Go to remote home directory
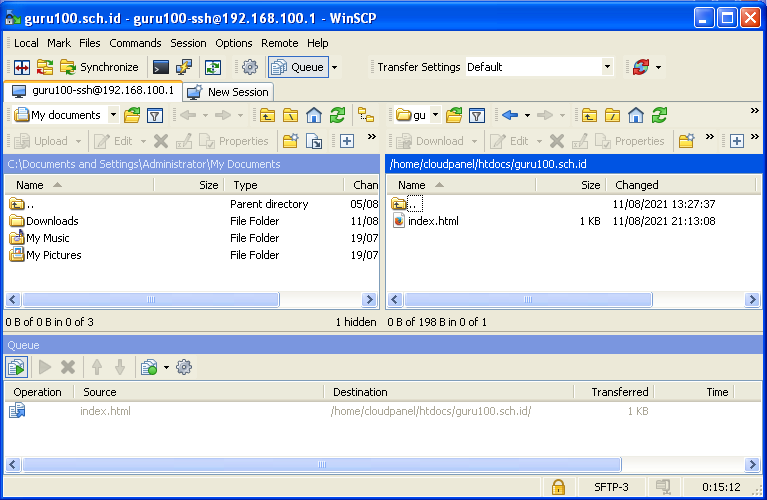 635,115
